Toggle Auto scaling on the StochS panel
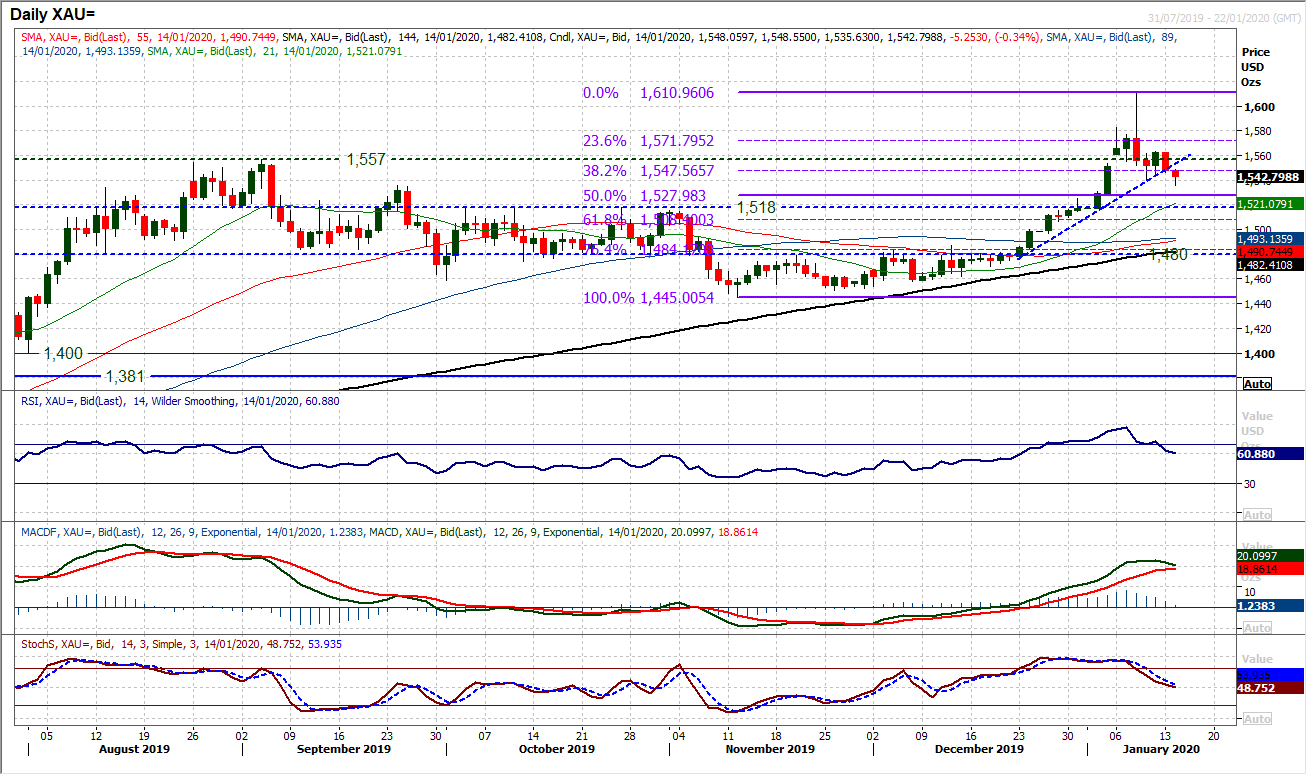 (x=1257, y=716)
